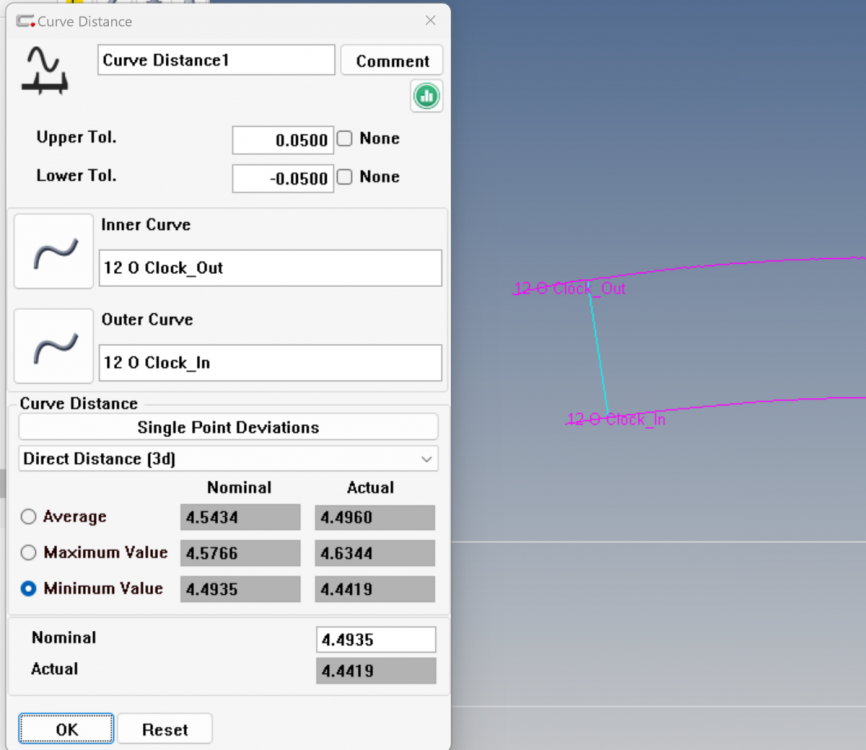This screenshot has height=750, width=866.
Task: Select the Average radio button
Action: tap(29, 517)
